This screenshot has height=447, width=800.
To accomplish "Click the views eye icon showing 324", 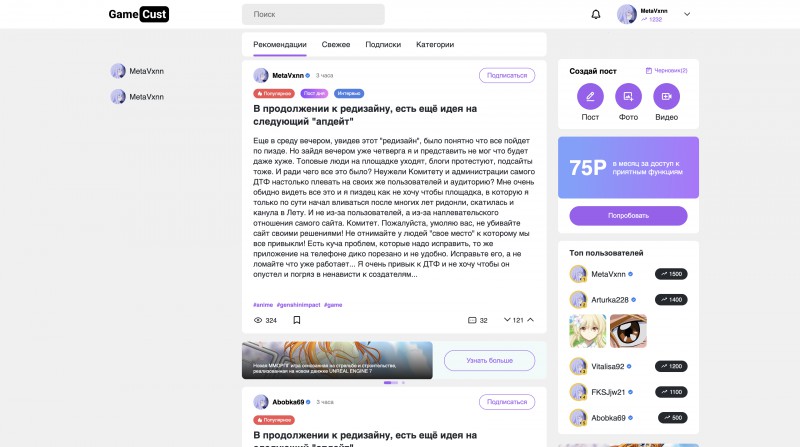I will tap(259, 320).
